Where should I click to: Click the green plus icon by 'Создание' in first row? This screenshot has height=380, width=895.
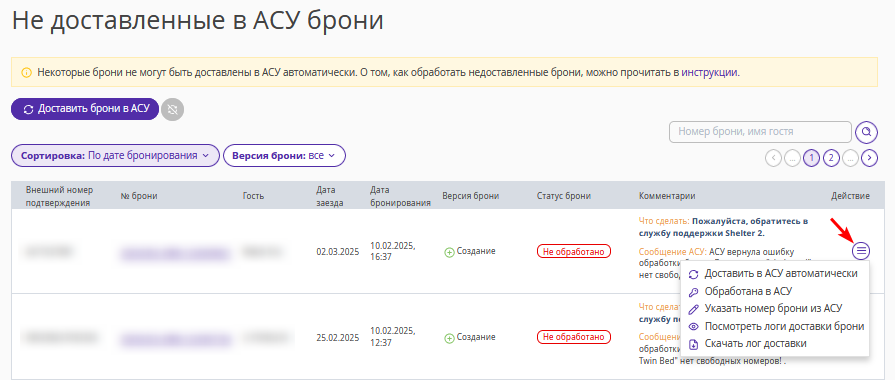(x=449, y=252)
